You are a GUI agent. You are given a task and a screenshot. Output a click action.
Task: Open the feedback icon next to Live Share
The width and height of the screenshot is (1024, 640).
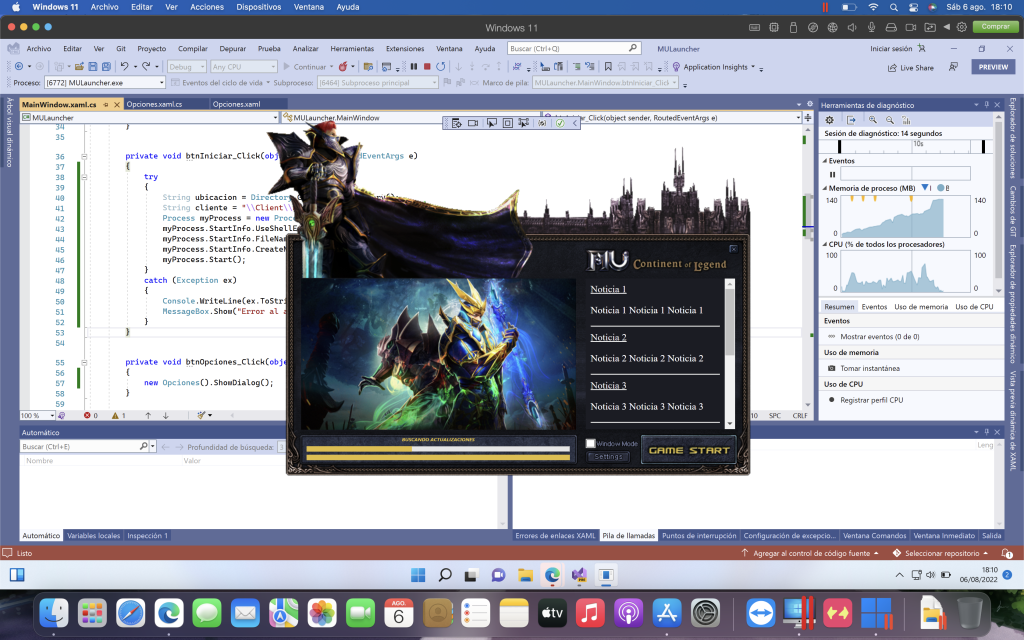pos(953,67)
